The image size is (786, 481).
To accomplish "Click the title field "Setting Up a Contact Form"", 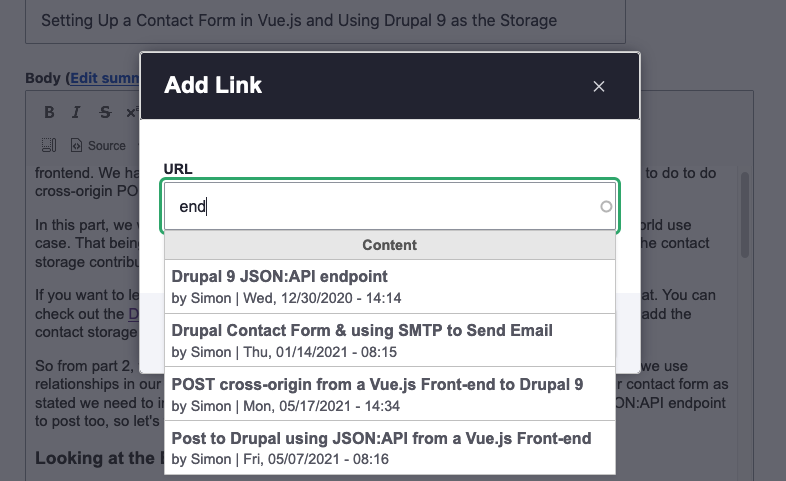I will point(325,21).
